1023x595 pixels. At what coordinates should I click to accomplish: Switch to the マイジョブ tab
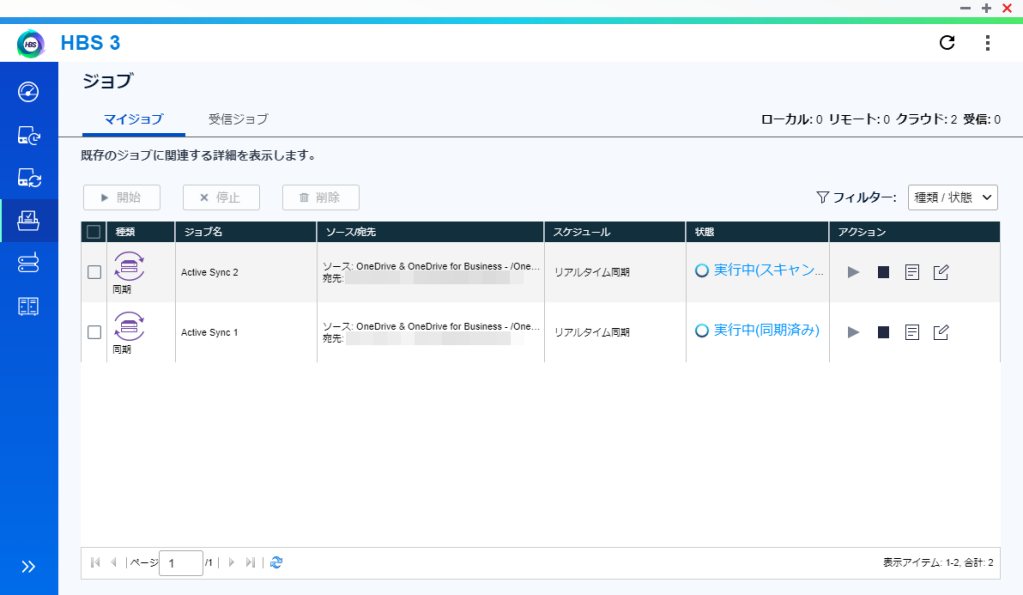(133, 119)
